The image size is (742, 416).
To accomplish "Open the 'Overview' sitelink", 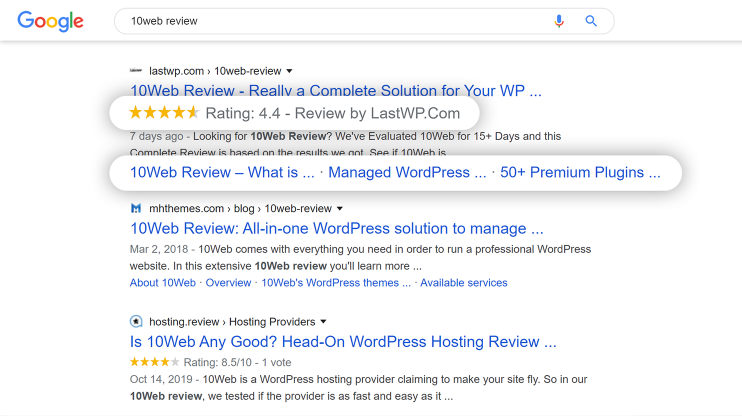I will [228, 283].
